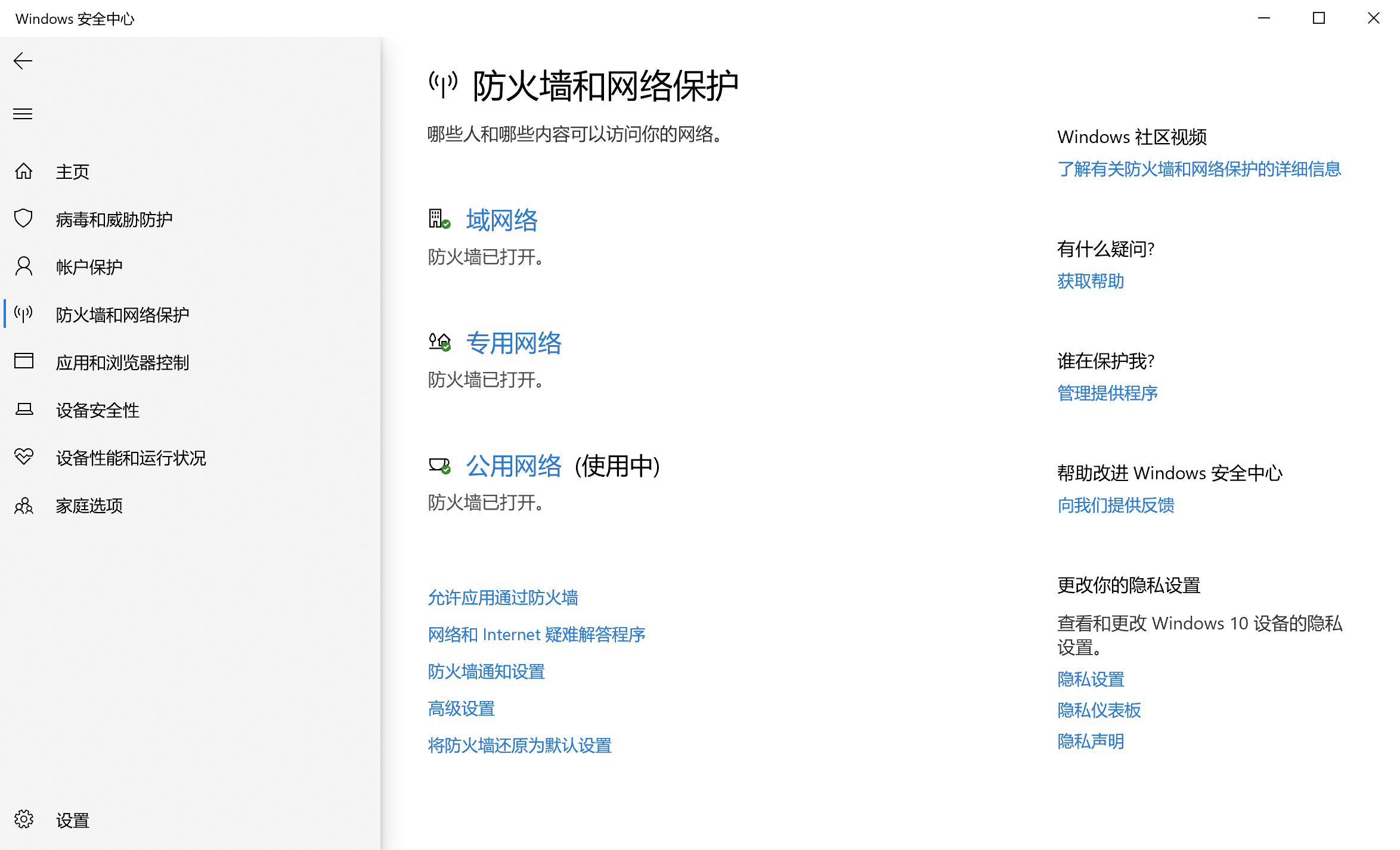Image resolution: width=1400 pixels, height=850 pixels.
Task: Click the bench icon beside 公用网络
Action: pyautogui.click(x=440, y=466)
